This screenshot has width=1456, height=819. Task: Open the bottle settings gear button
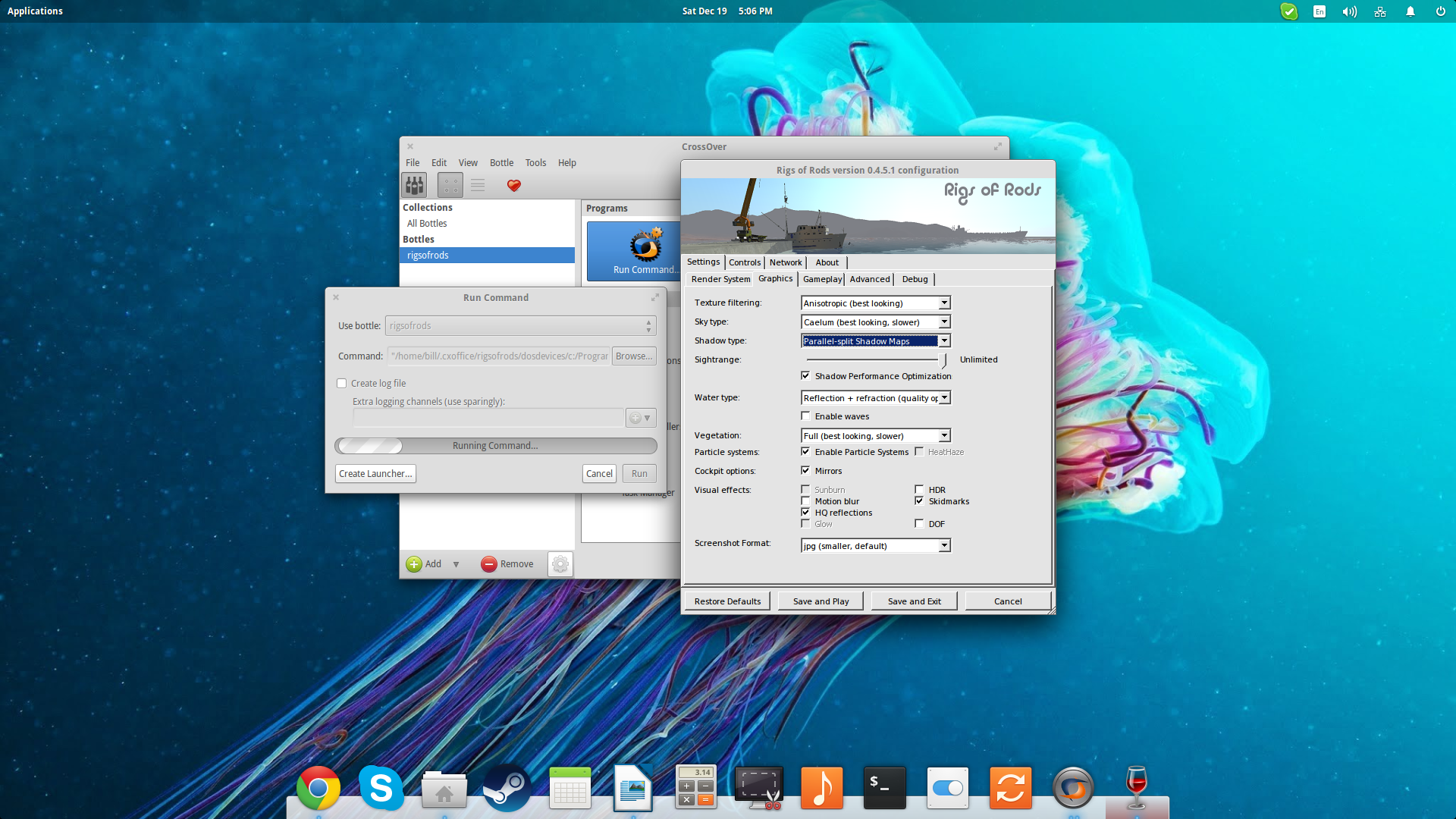tap(560, 564)
